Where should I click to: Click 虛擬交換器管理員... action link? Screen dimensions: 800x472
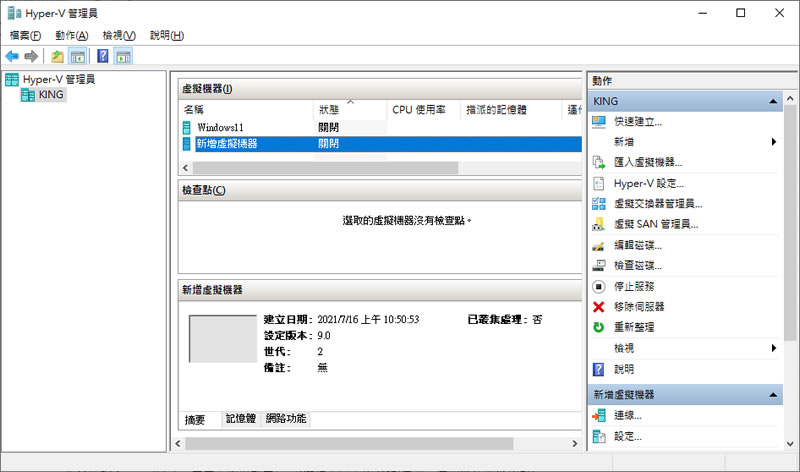658,204
